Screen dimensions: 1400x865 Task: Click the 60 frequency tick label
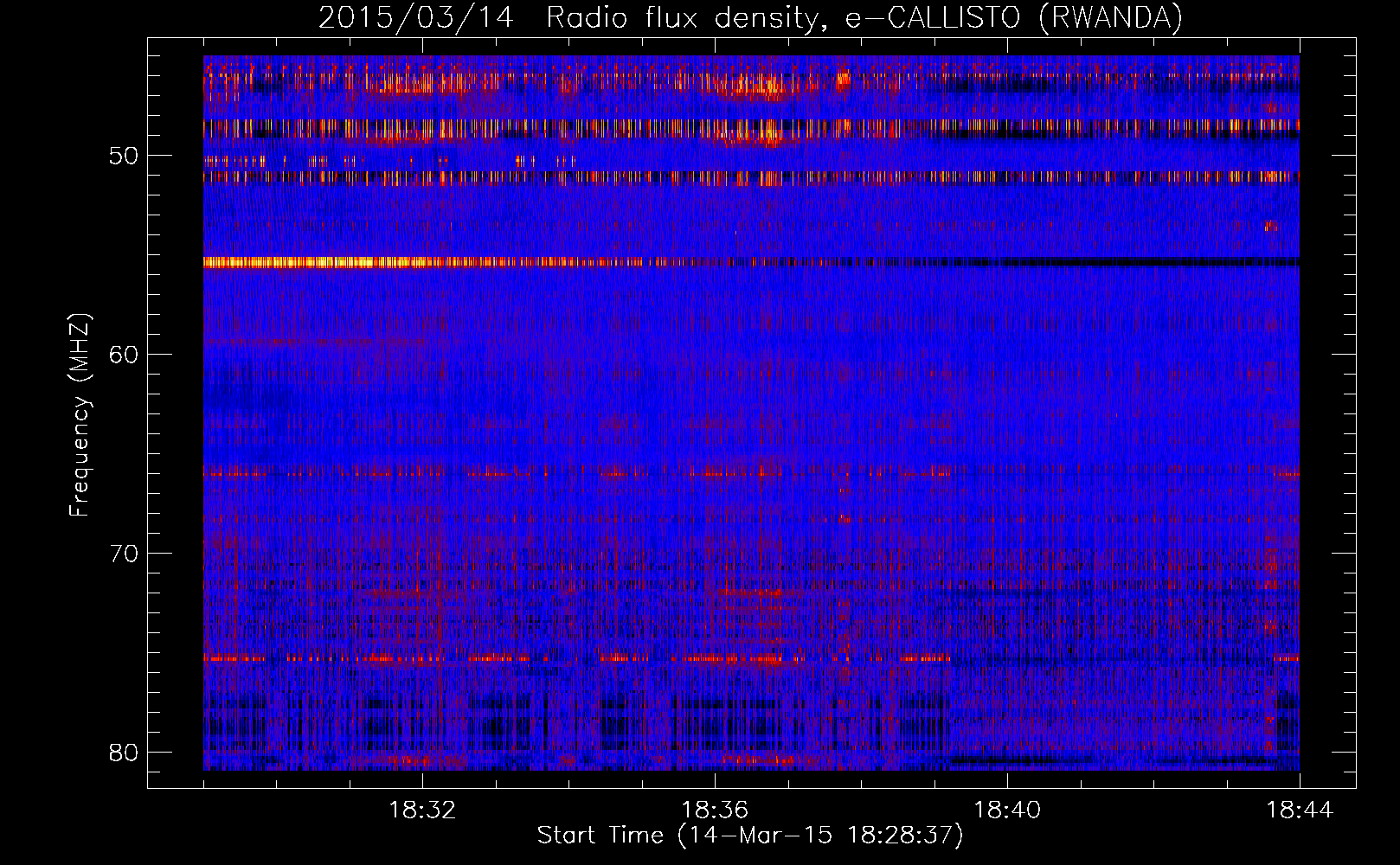124,355
